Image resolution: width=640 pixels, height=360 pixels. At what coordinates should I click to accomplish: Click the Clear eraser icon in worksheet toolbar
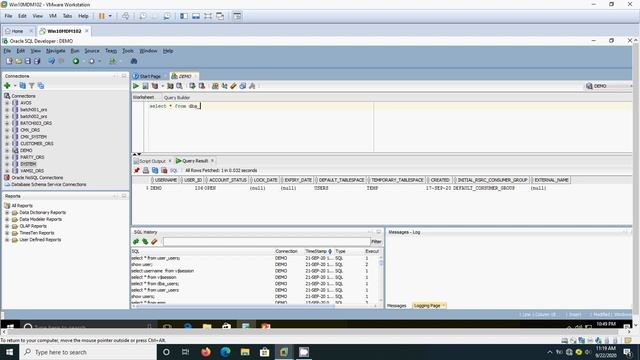(233, 86)
